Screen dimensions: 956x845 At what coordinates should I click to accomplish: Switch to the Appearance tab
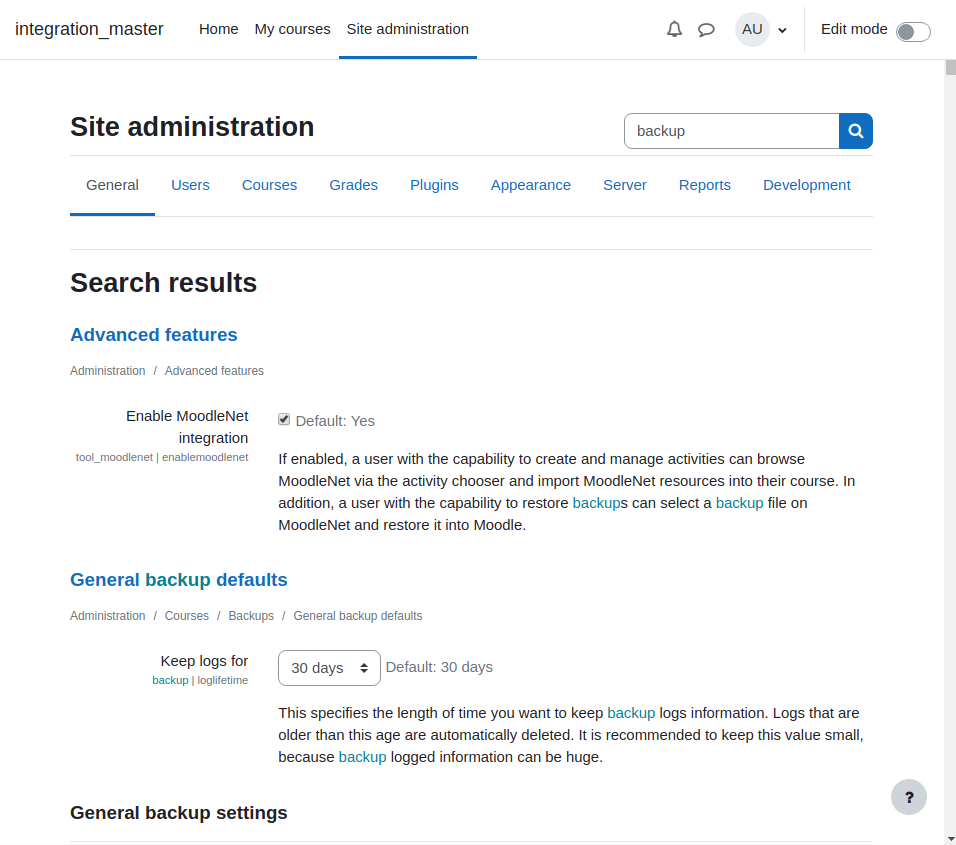530,185
